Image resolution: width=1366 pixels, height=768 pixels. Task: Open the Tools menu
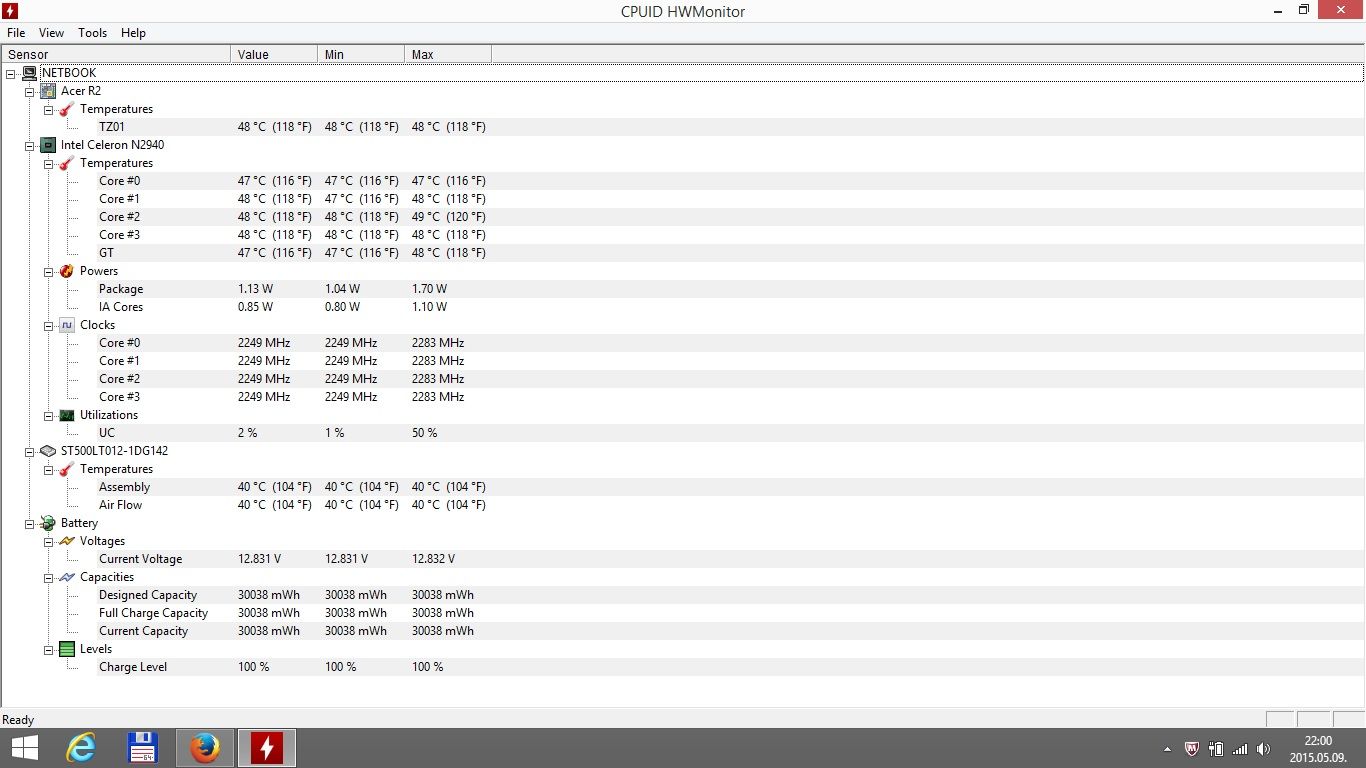(x=93, y=33)
